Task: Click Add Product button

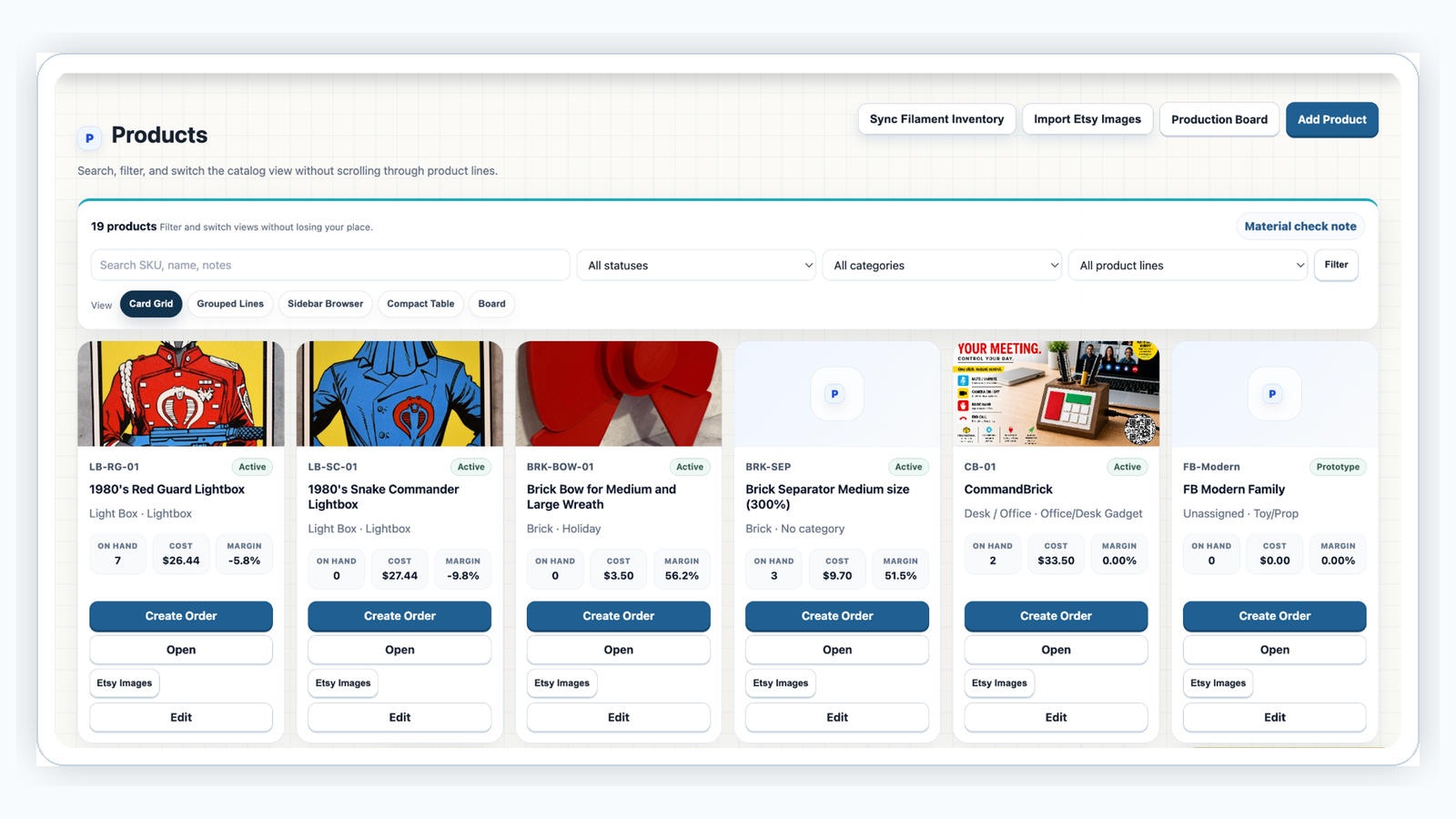Action: coord(1332,119)
